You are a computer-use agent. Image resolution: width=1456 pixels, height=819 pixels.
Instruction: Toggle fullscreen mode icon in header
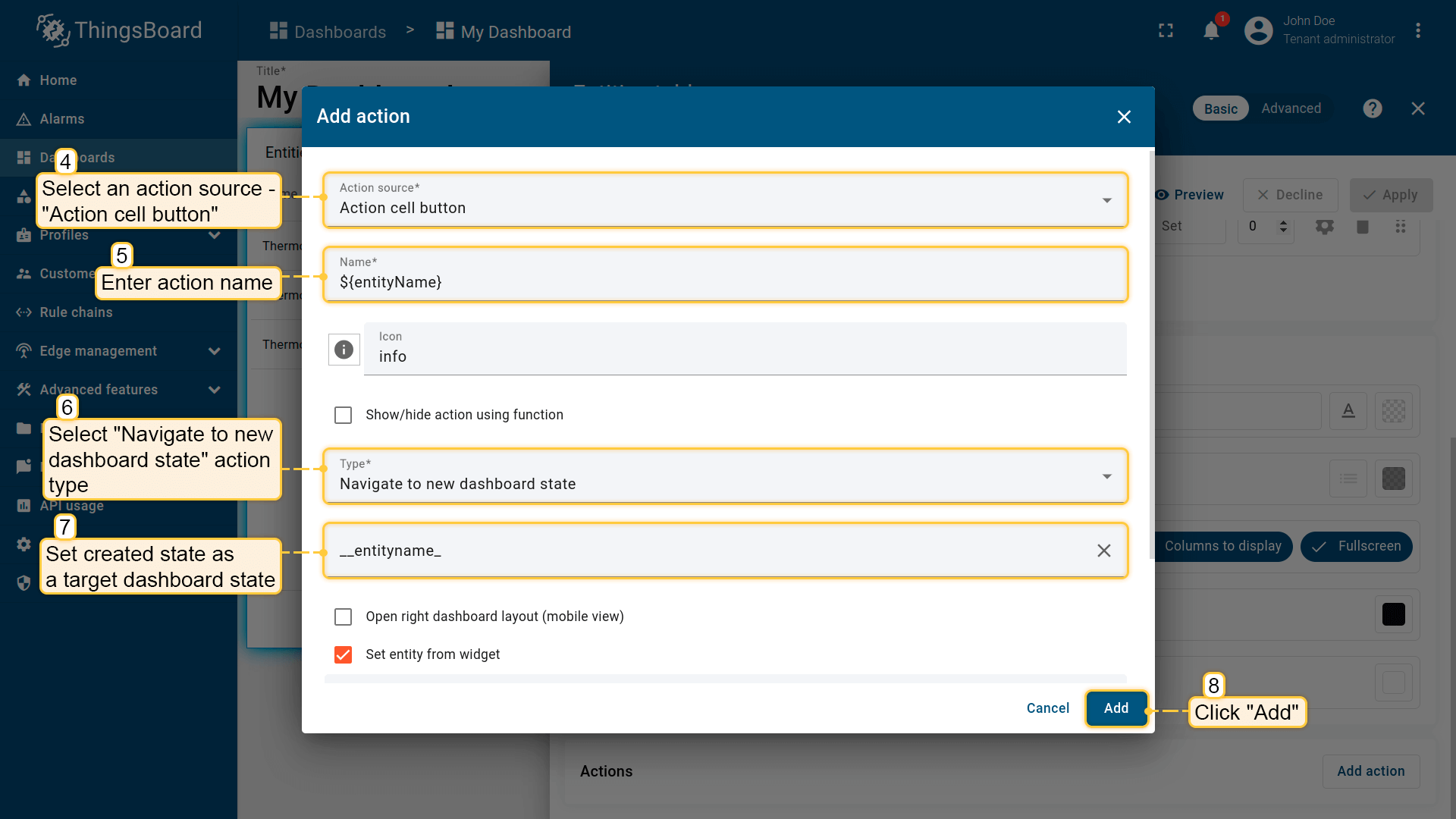coord(1166,31)
